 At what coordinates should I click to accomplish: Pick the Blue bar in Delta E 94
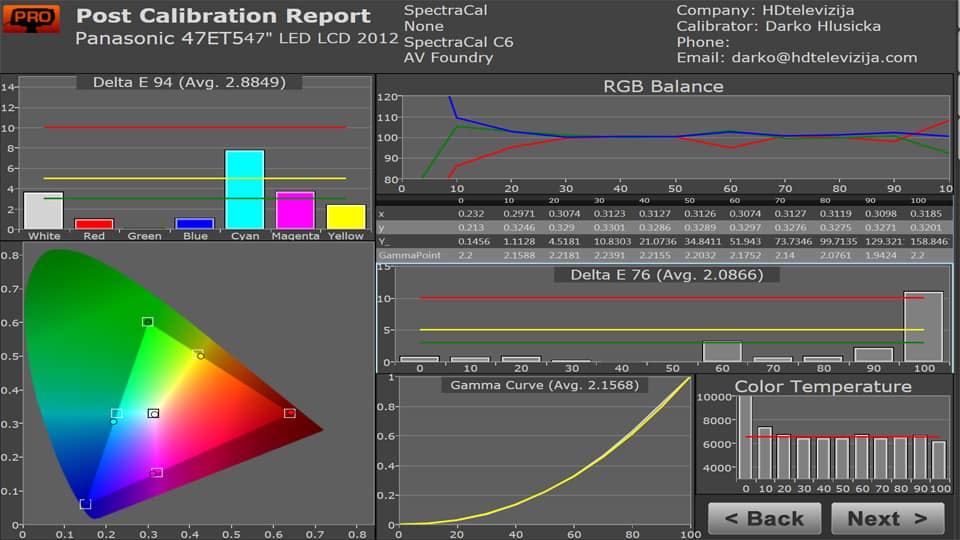pos(194,224)
